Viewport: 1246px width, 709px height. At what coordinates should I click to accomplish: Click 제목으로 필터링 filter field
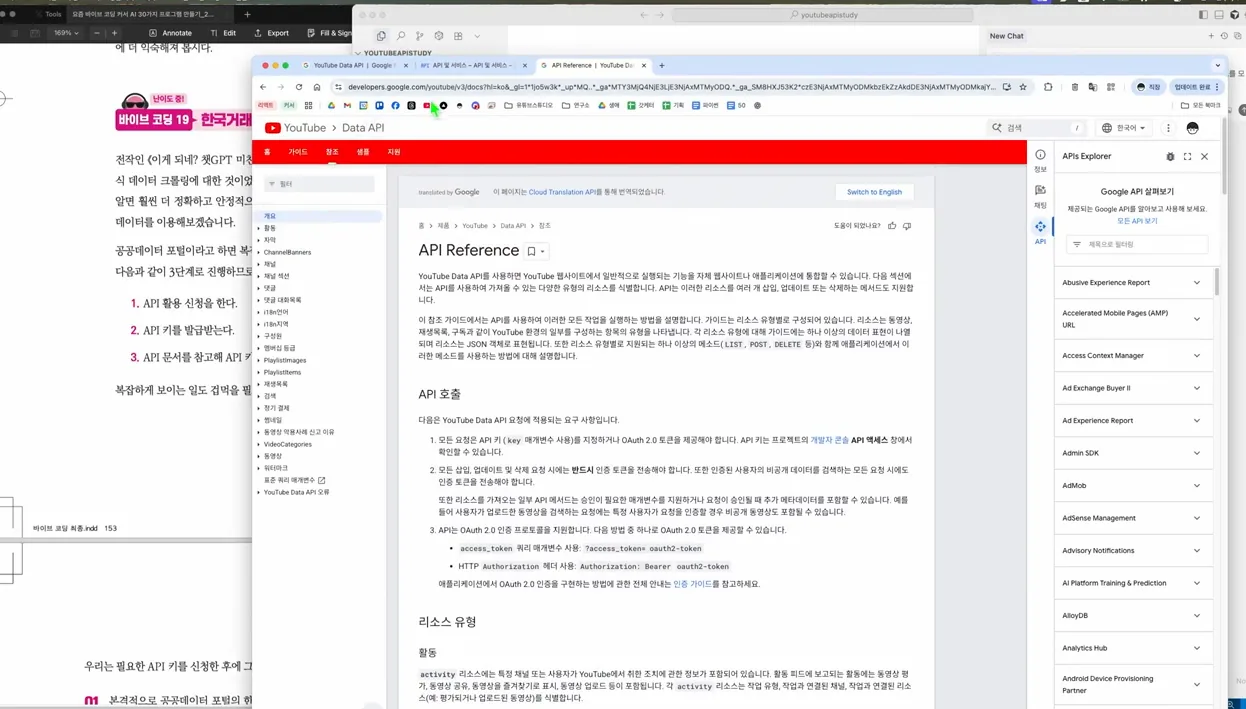coord(1137,244)
